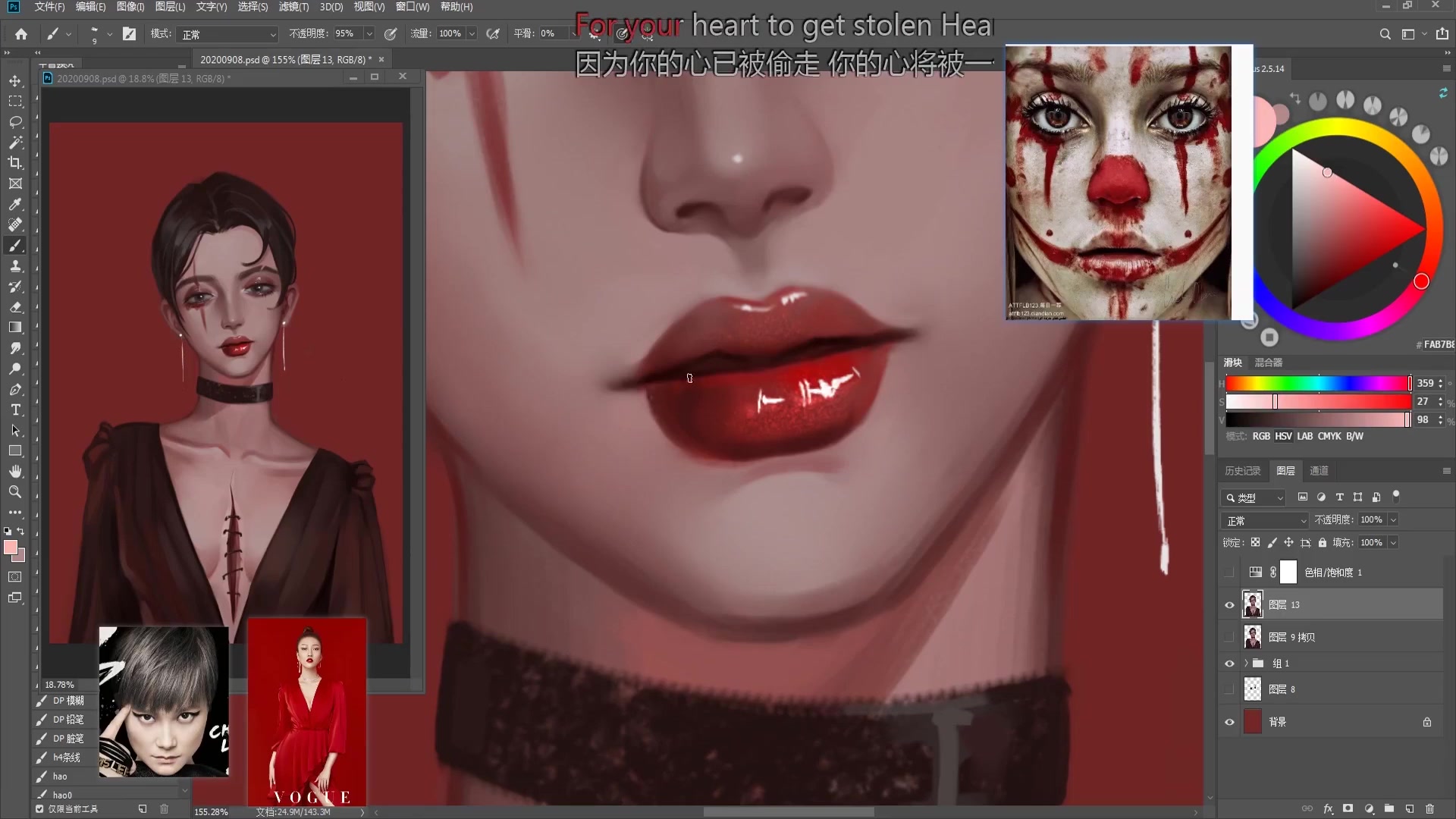Select the Pen tool
Viewport: 1456px width, 819px height.
coord(15,389)
